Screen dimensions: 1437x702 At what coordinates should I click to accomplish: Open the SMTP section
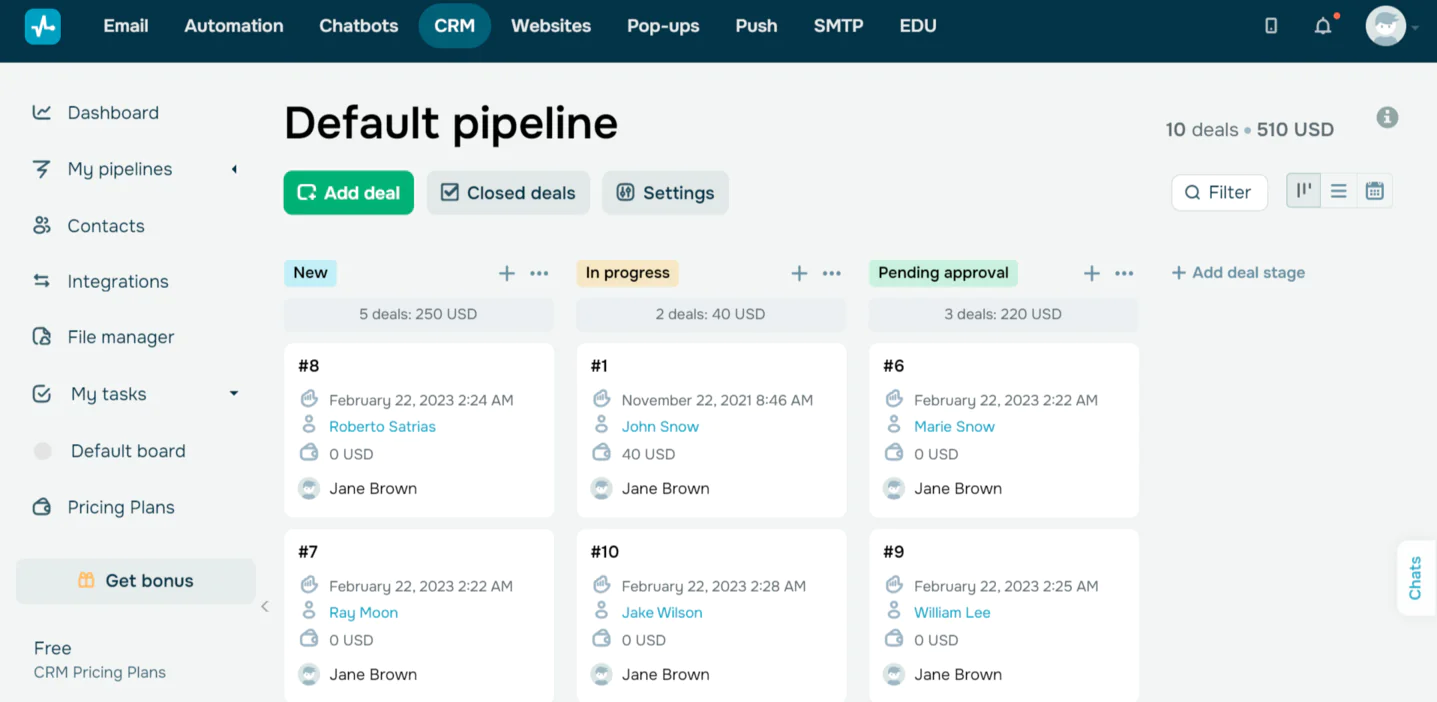point(838,26)
